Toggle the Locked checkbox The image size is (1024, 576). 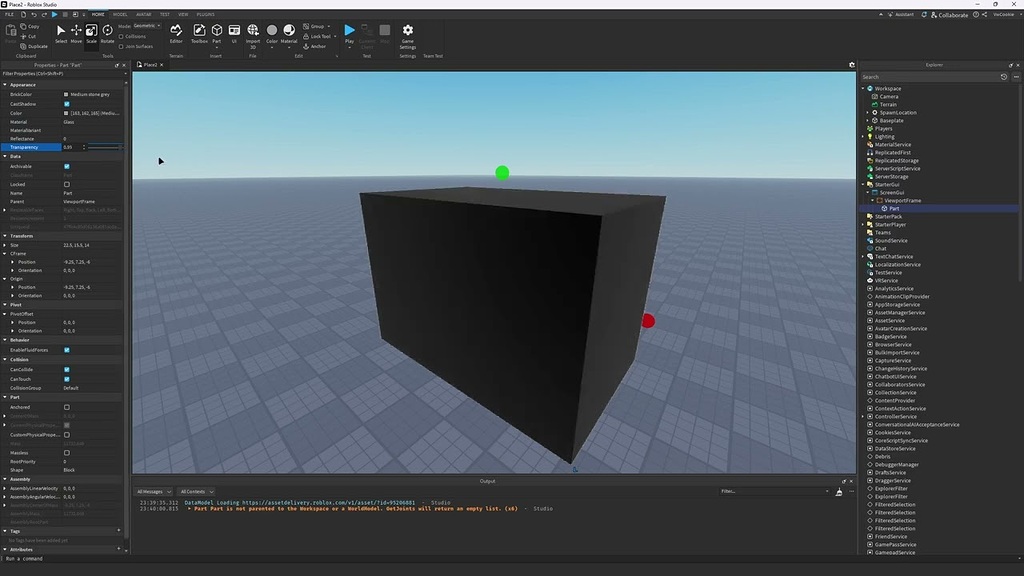point(67,184)
